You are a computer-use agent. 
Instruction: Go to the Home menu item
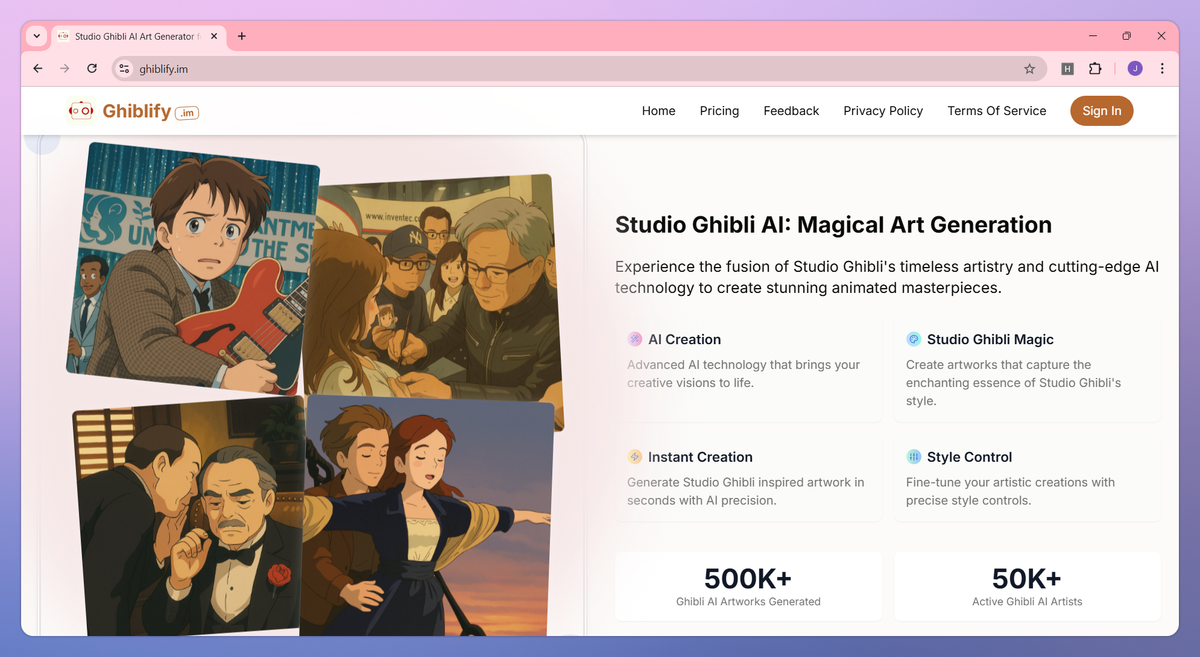click(659, 111)
